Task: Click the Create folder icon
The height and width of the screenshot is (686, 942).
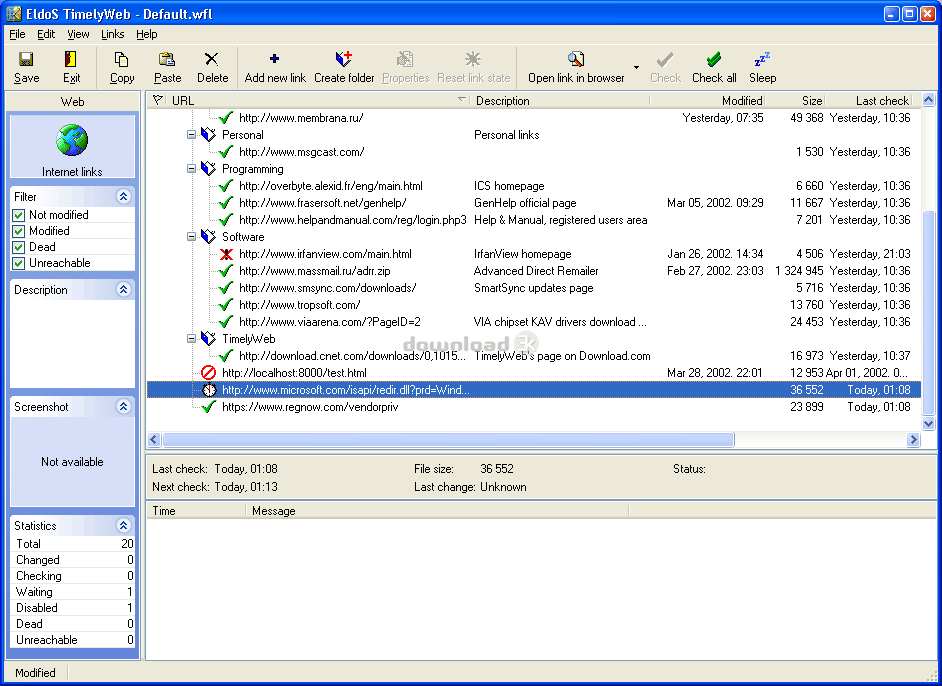Action: (344, 59)
